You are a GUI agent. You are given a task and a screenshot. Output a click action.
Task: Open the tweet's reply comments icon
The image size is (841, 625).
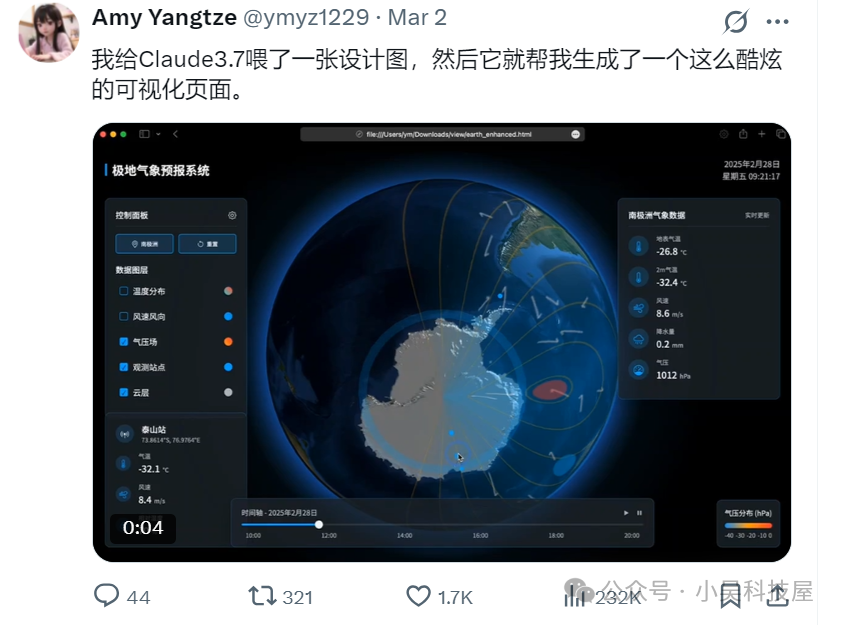click(106, 595)
